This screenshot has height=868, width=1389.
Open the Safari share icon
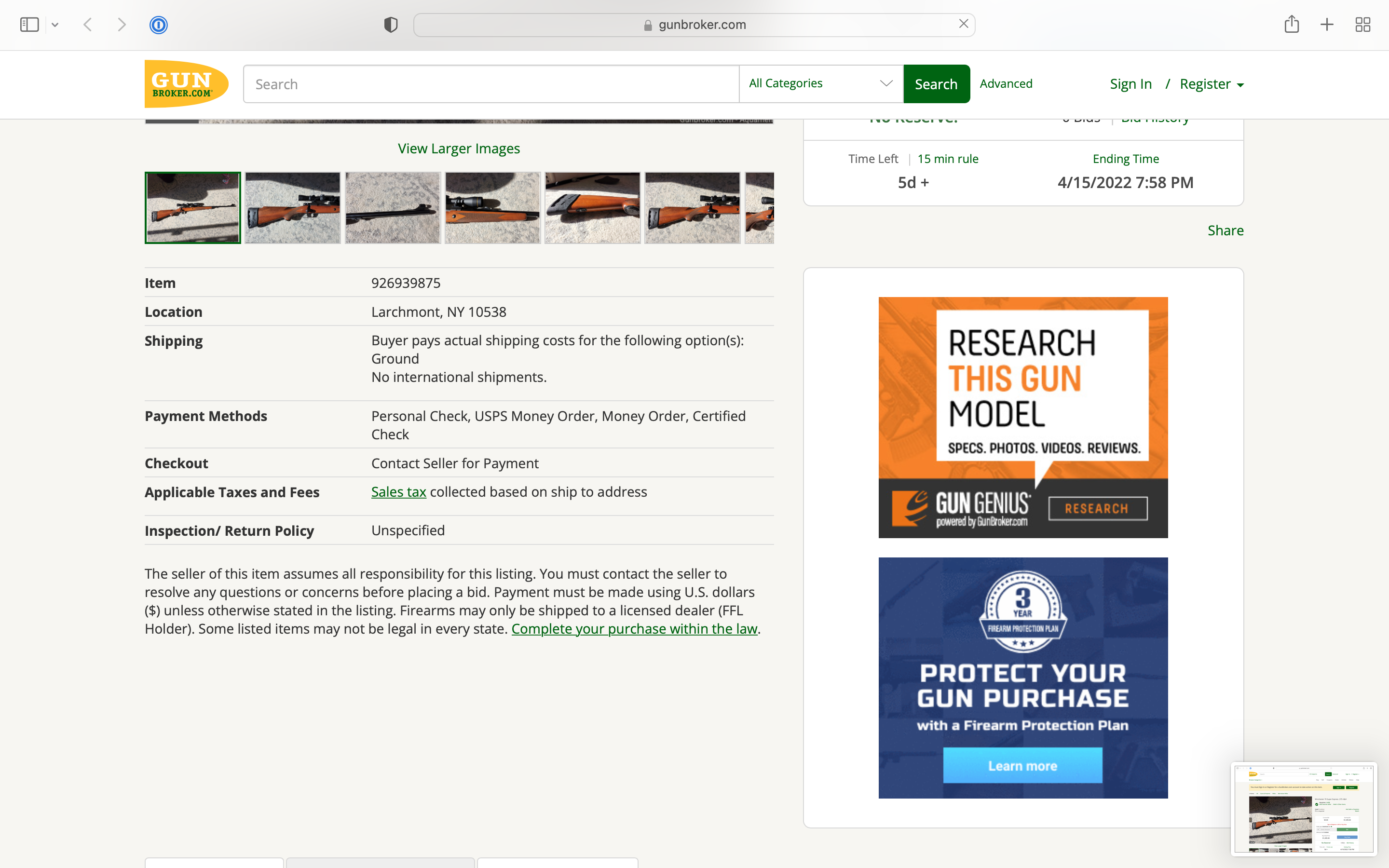(x=1292, y=24)
